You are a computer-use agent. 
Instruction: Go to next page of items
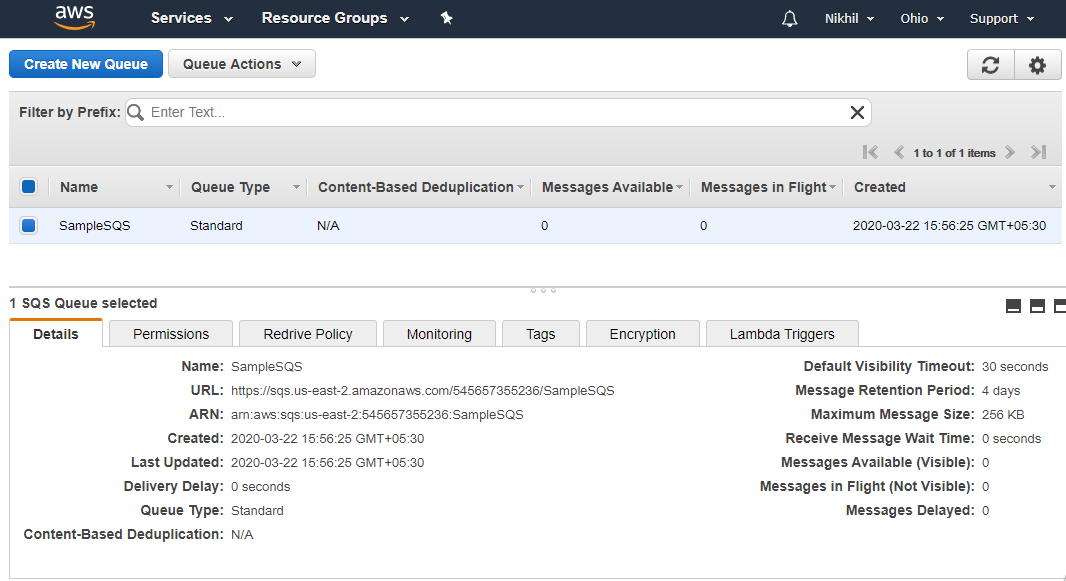point(1010,152)
